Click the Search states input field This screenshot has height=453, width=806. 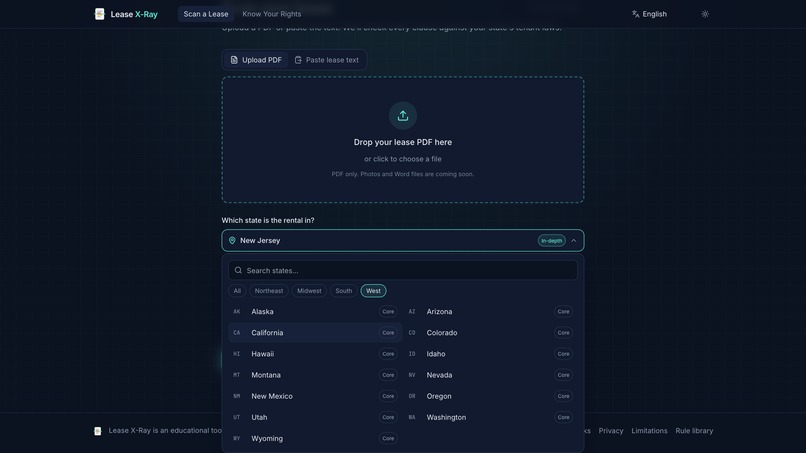[x=402, y=270]
